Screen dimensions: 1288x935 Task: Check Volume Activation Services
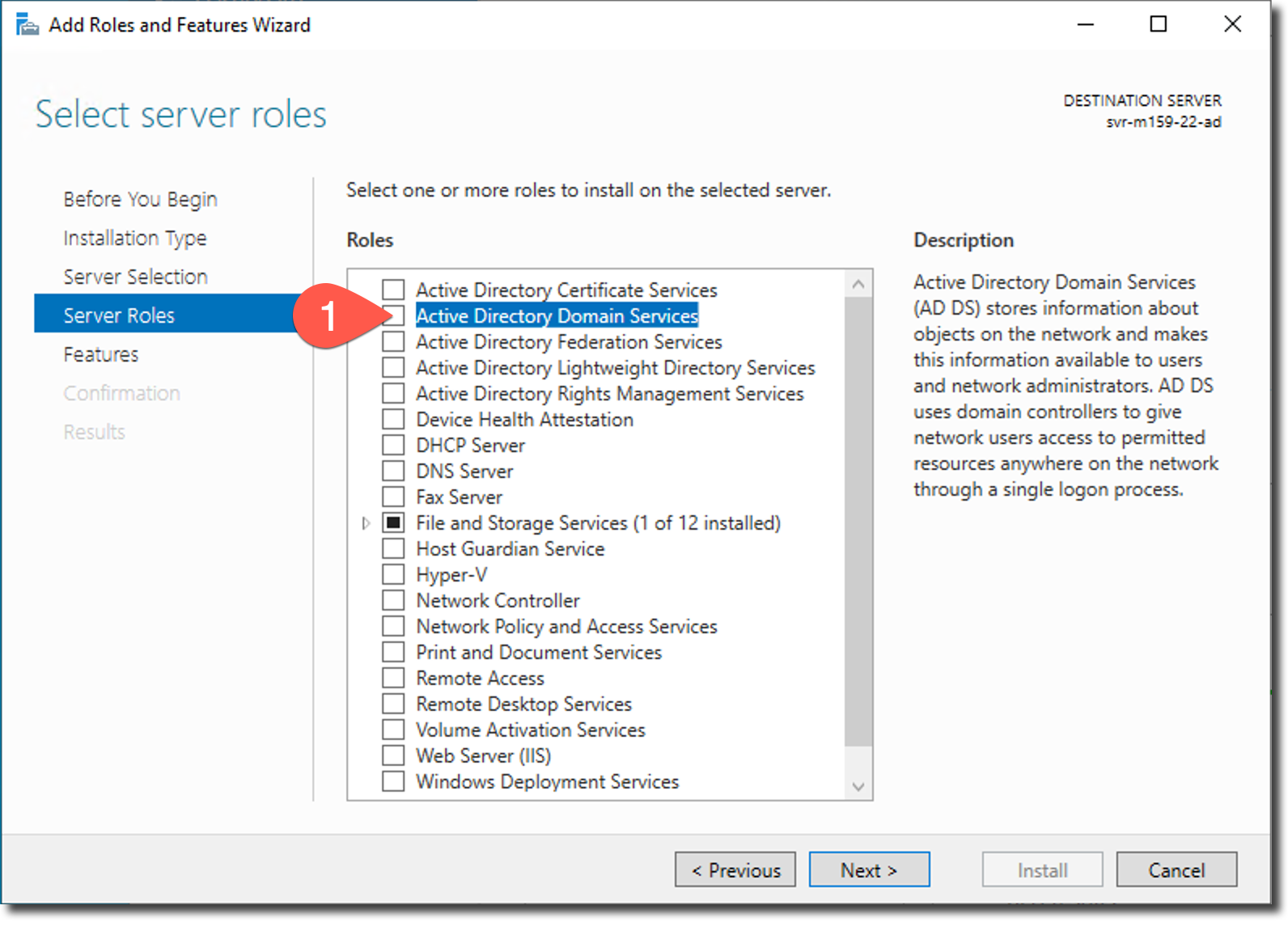tap(393, 730)
